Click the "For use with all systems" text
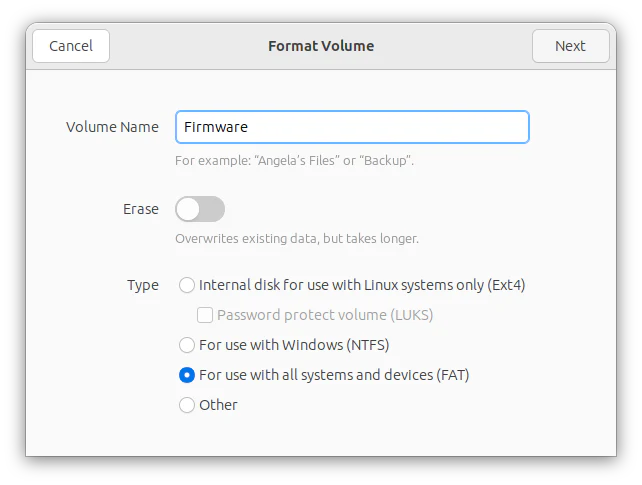642x485 pixels. (334, 375)
